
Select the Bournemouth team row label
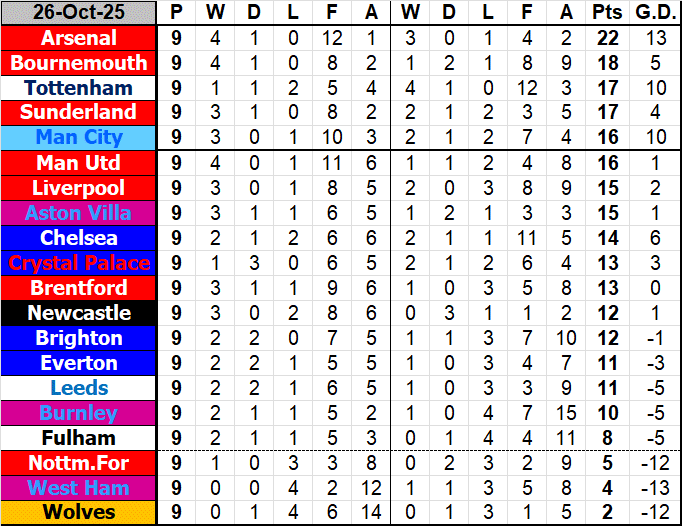tap(79, 63)
